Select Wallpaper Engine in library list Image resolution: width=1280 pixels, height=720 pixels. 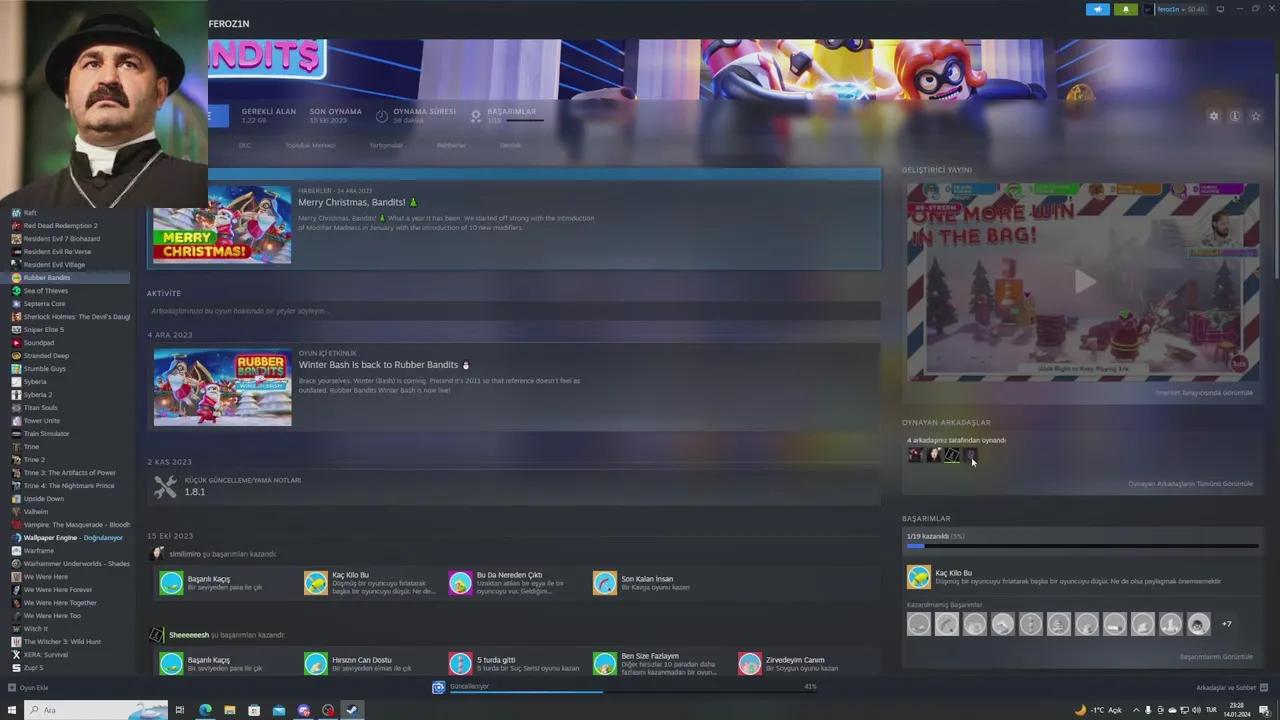(x=68, y=538)
